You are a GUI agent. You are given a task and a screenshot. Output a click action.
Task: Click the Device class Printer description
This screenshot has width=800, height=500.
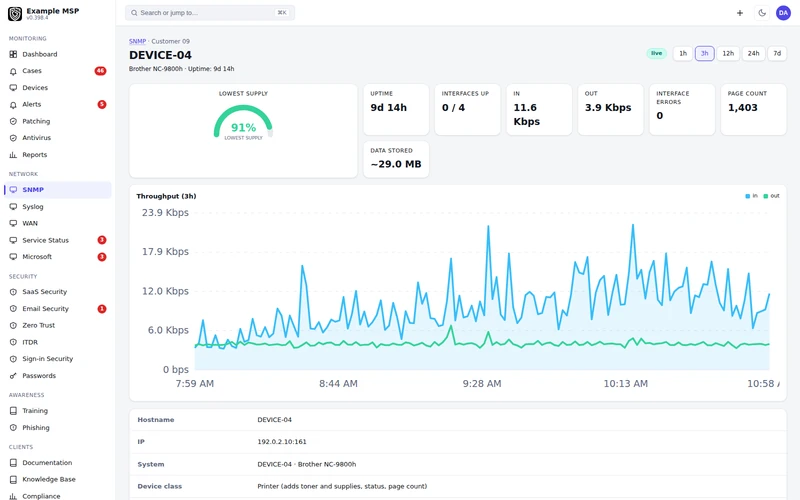(342, 486)
